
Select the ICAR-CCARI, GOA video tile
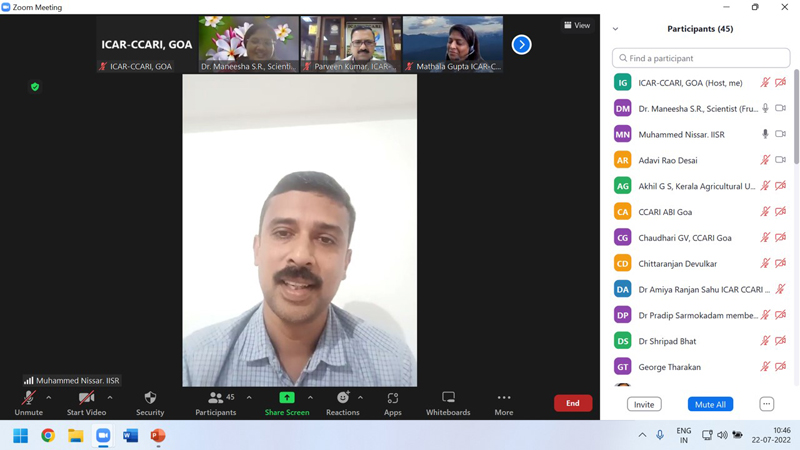(146, 44)
